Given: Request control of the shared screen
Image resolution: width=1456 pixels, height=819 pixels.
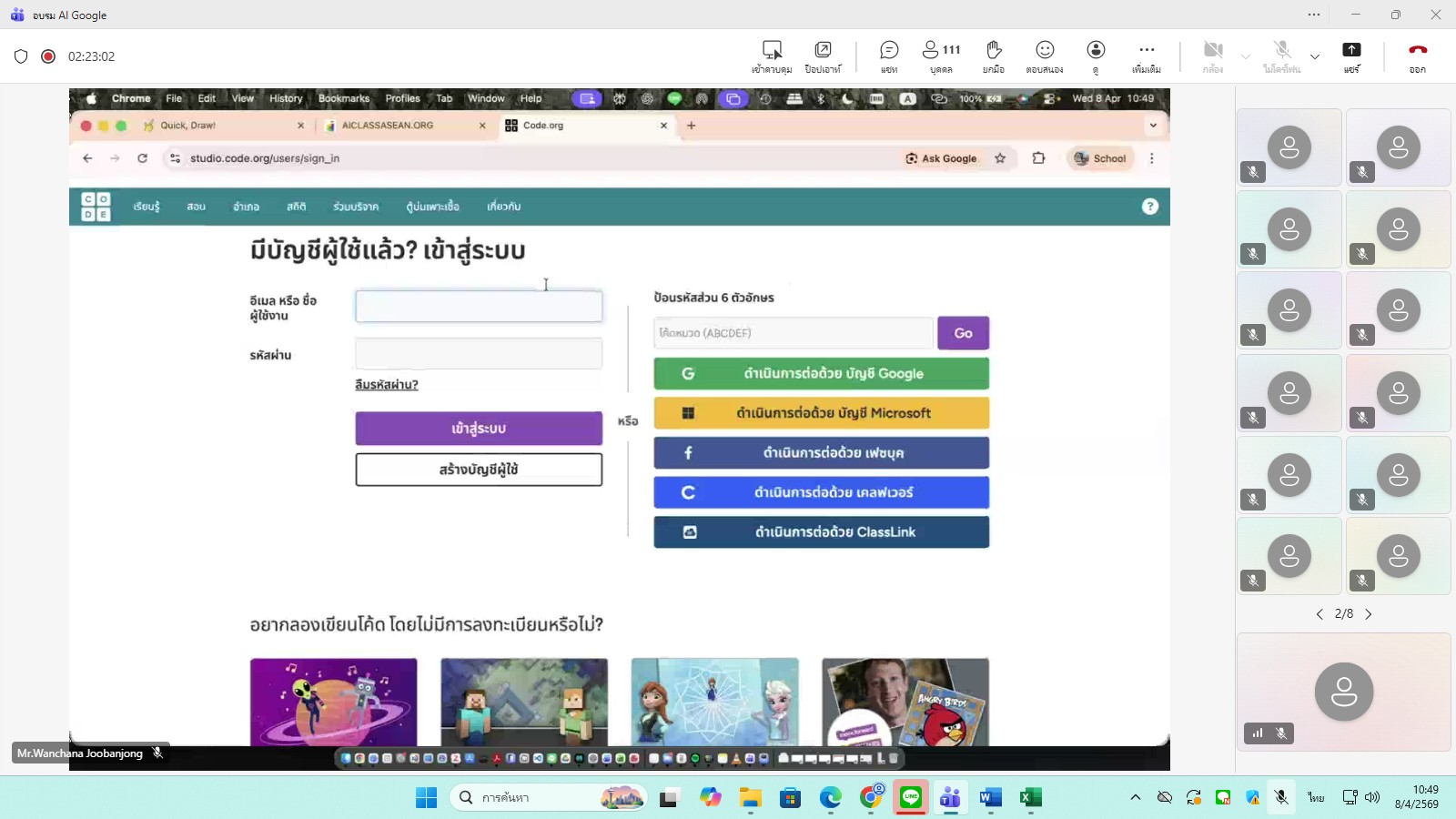Looking at the screenshot, I should click(x=772, y=56).
